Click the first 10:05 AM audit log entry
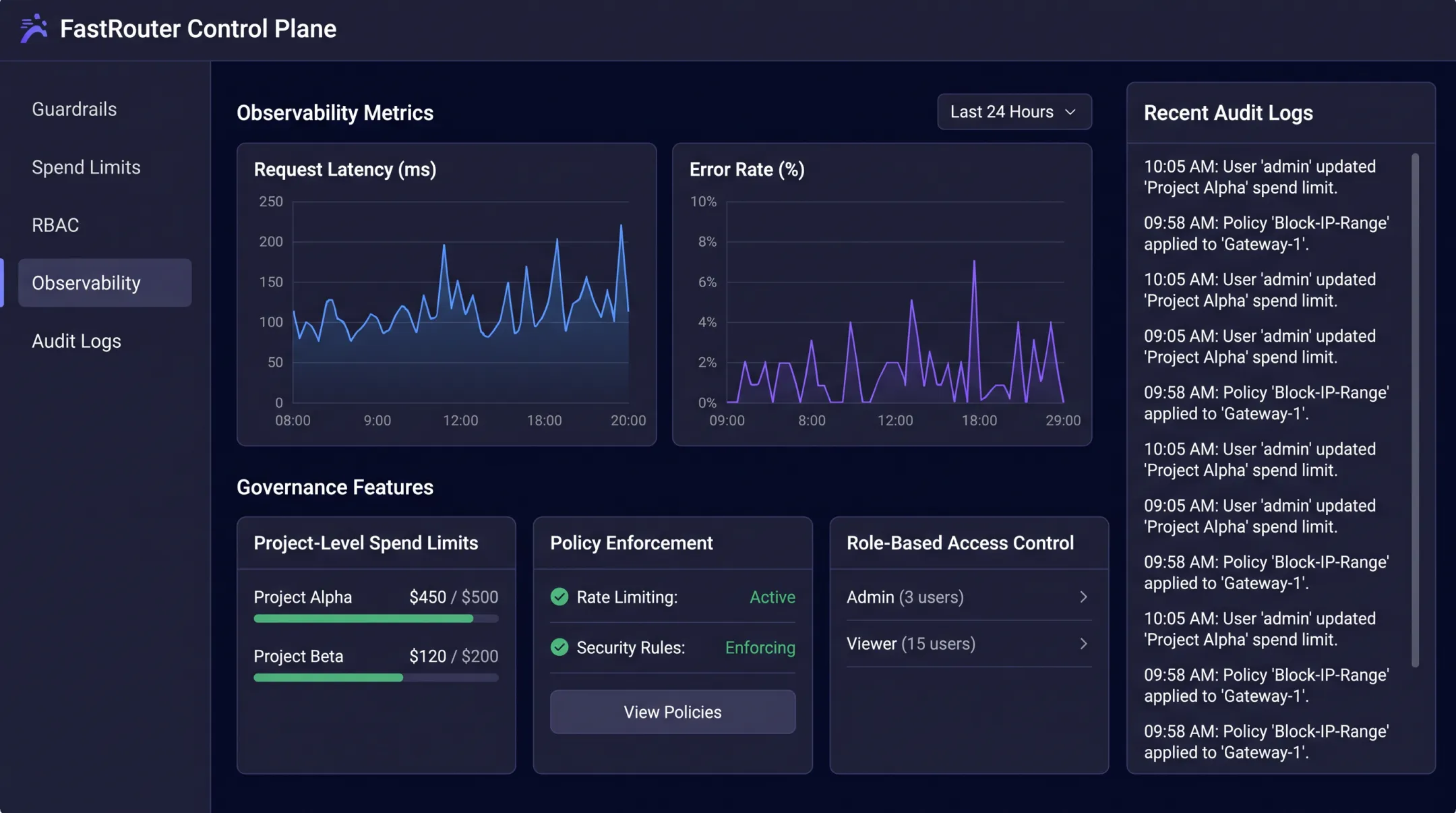1456x813 pixels. coord(1260,177)
